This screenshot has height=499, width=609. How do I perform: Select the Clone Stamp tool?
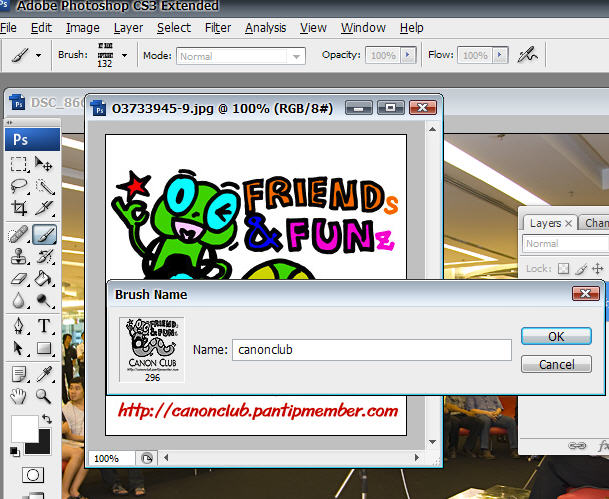click(x=18, y=256)
